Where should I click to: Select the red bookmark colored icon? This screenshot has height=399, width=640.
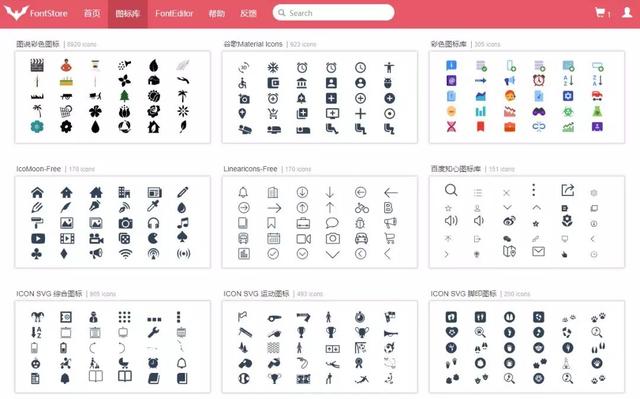tap(480, 126)
